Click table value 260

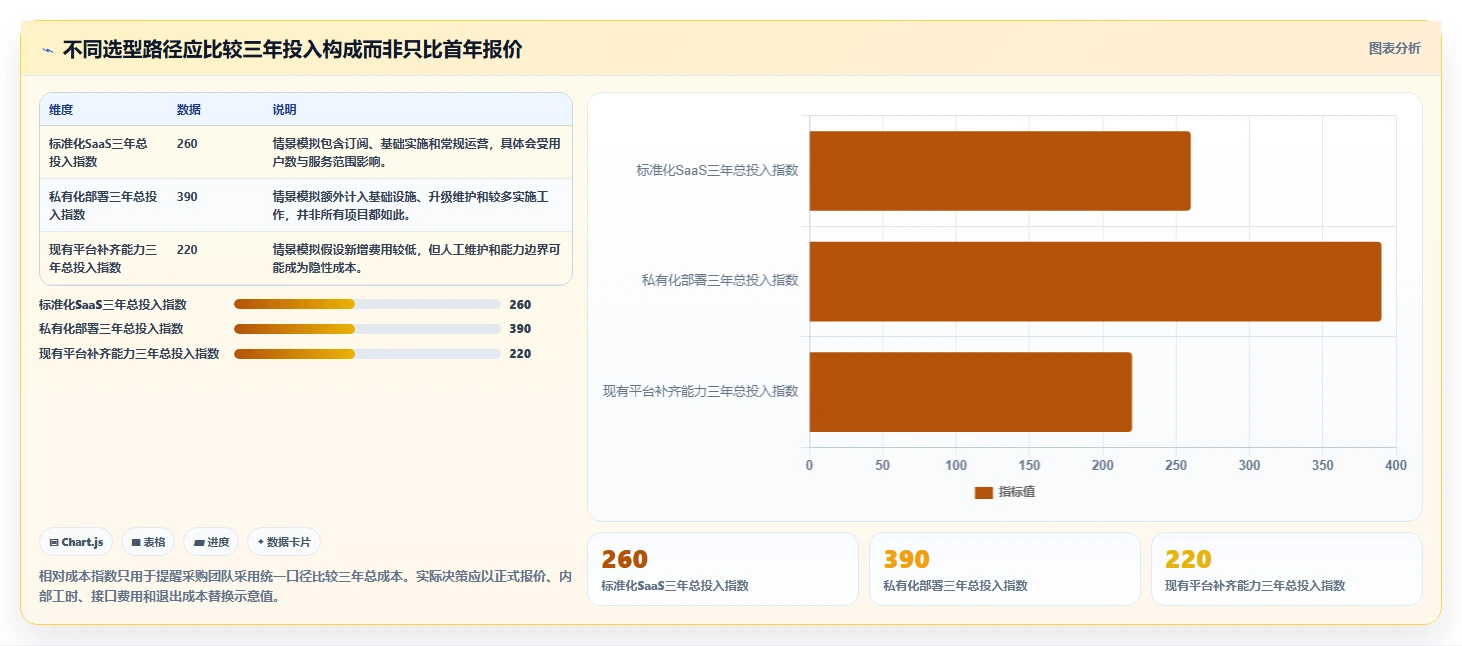(187, 144)
